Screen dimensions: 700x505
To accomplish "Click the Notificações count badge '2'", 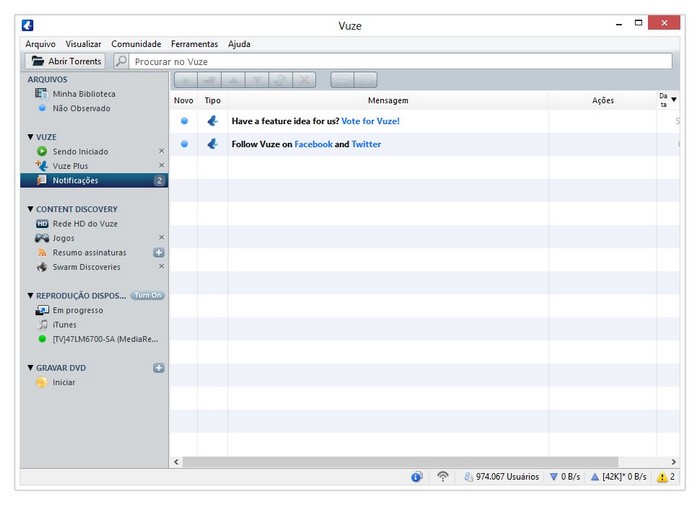I will [159, 180].
